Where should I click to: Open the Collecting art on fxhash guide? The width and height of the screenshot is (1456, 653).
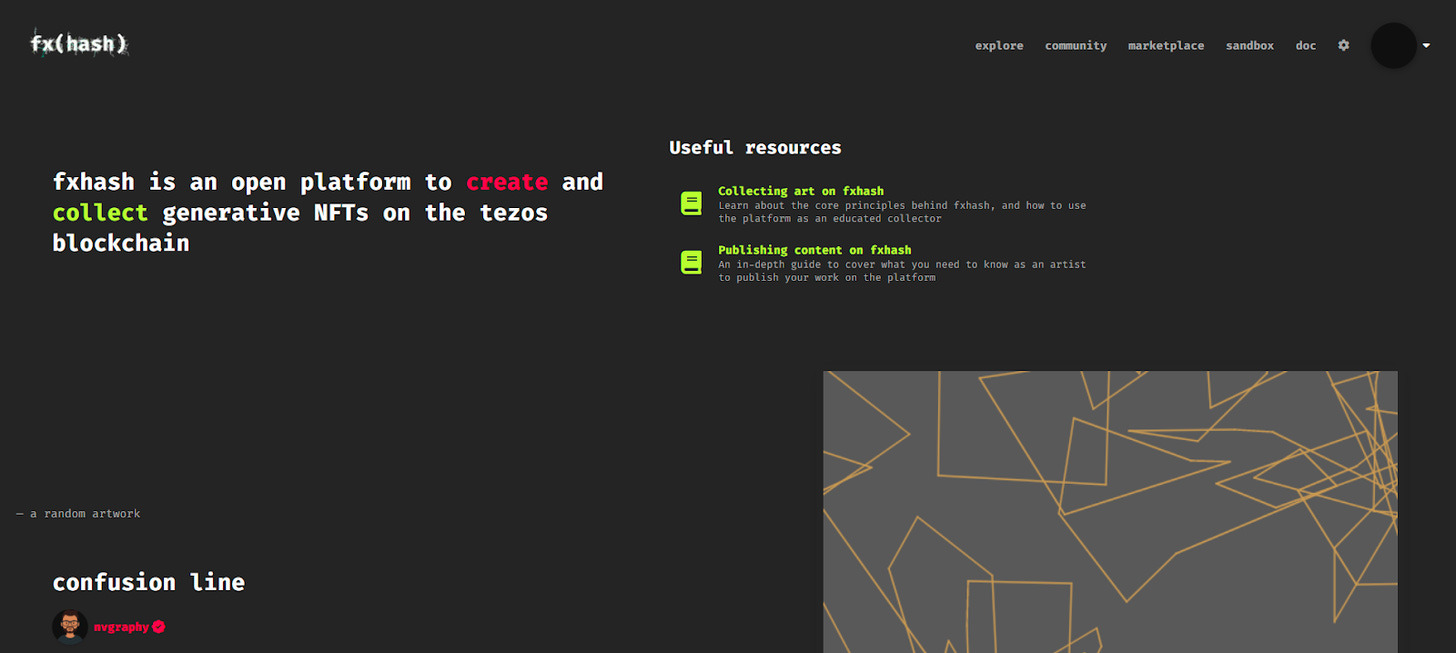tap(801, 191)
